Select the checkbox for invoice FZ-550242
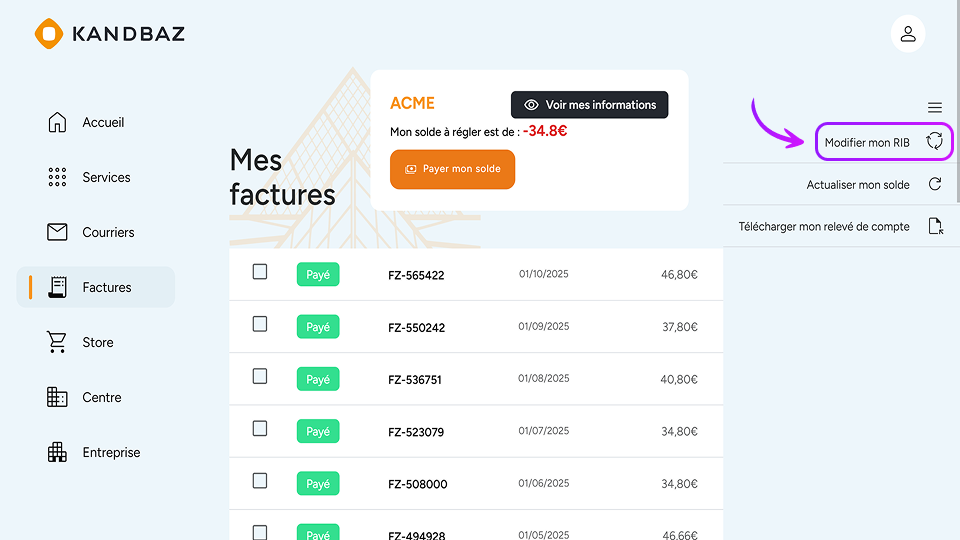This screenshot has width=960, height=540. pos(260,324)
